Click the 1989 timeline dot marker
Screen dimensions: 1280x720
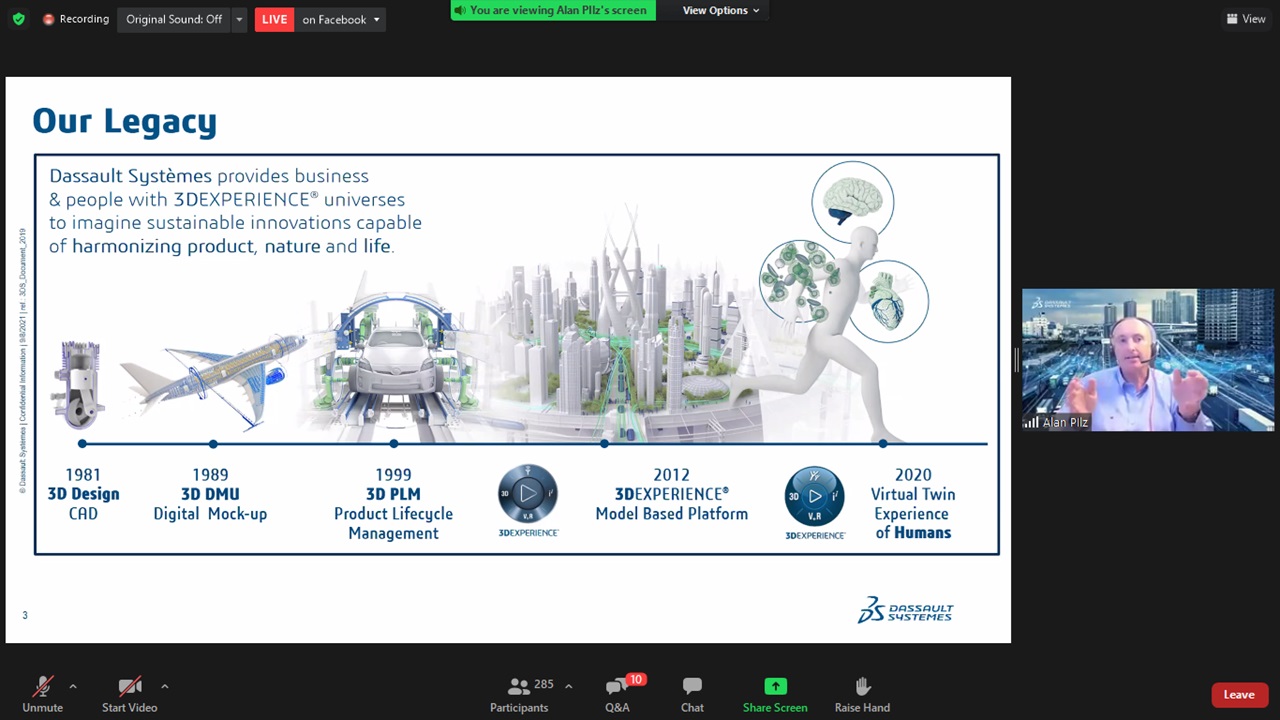point(213,443)
